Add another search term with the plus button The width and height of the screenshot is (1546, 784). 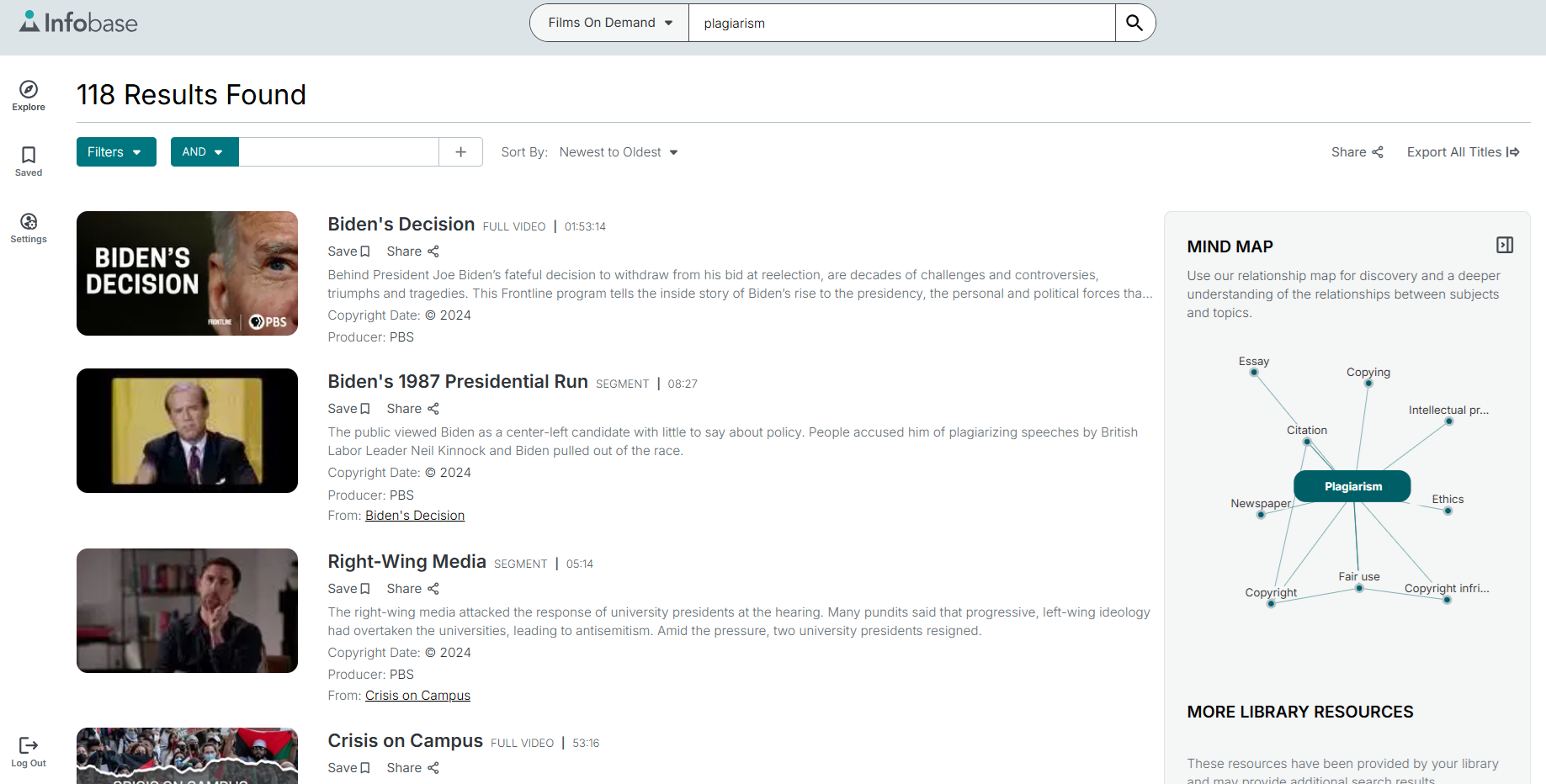[x=460, y=151]
